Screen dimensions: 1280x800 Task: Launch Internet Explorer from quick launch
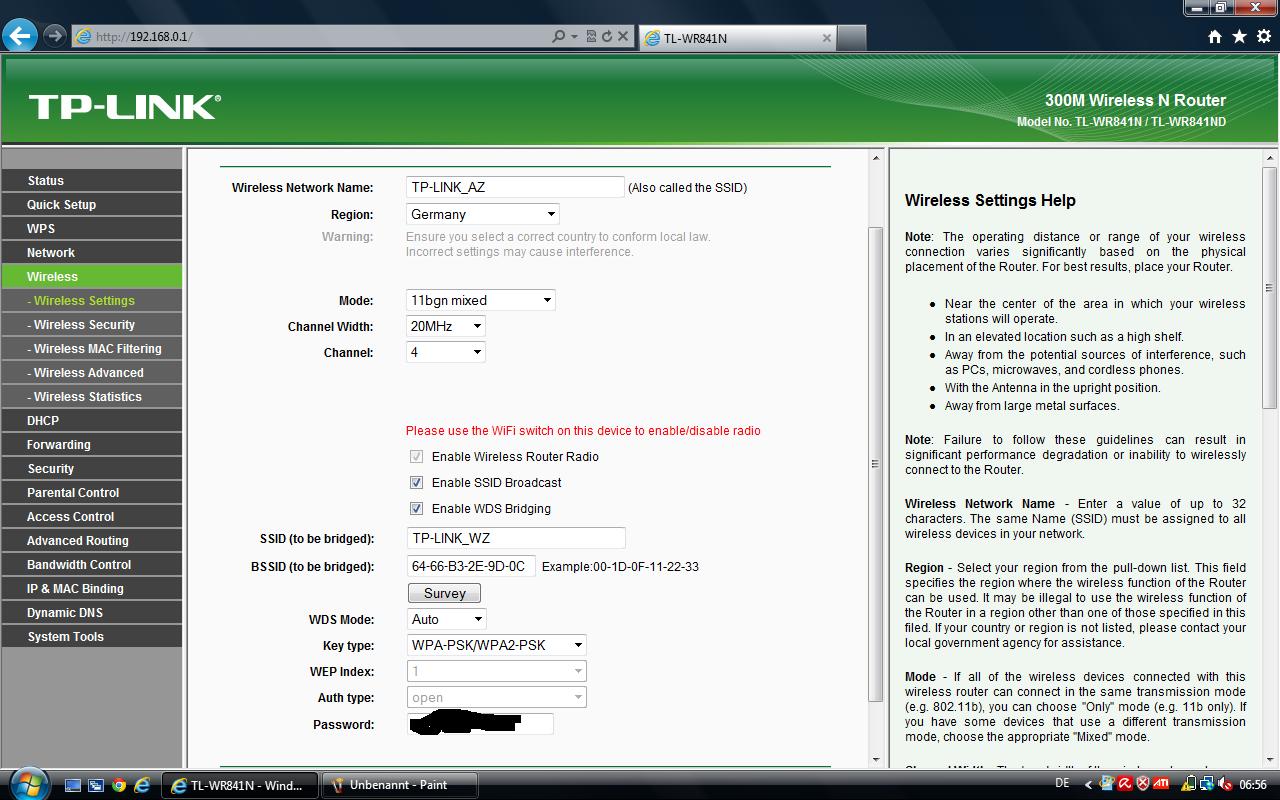pos(142,785)
